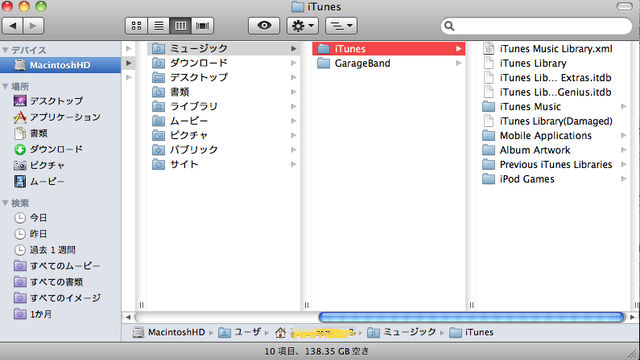Open アプリケーション in sidebar
Image resolution: width=640 pixels, height=360 pixels.
pos(56,117)
